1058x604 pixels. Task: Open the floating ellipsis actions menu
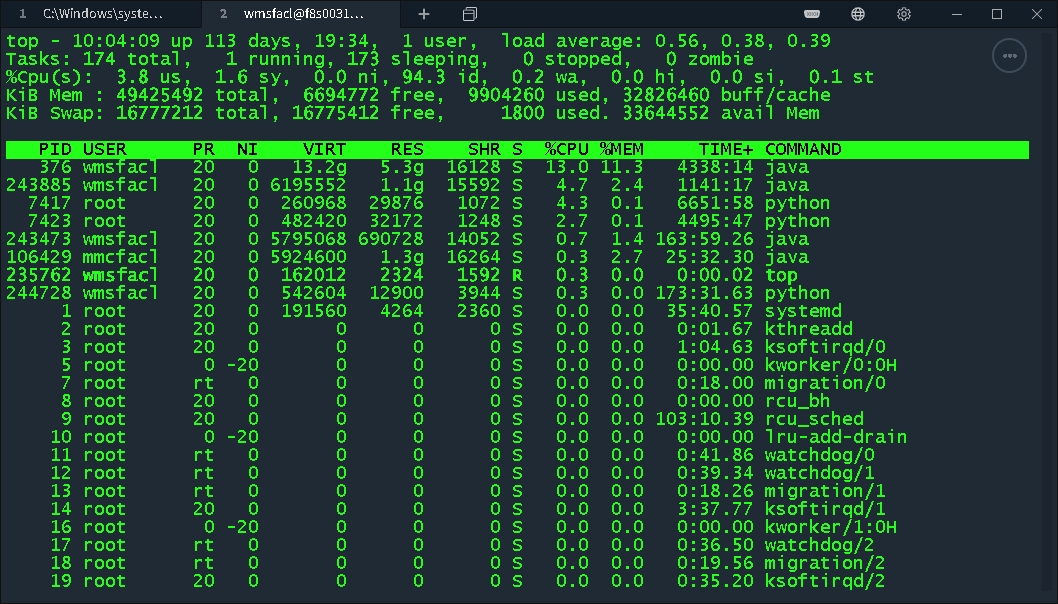click(x=1009, y=56)
